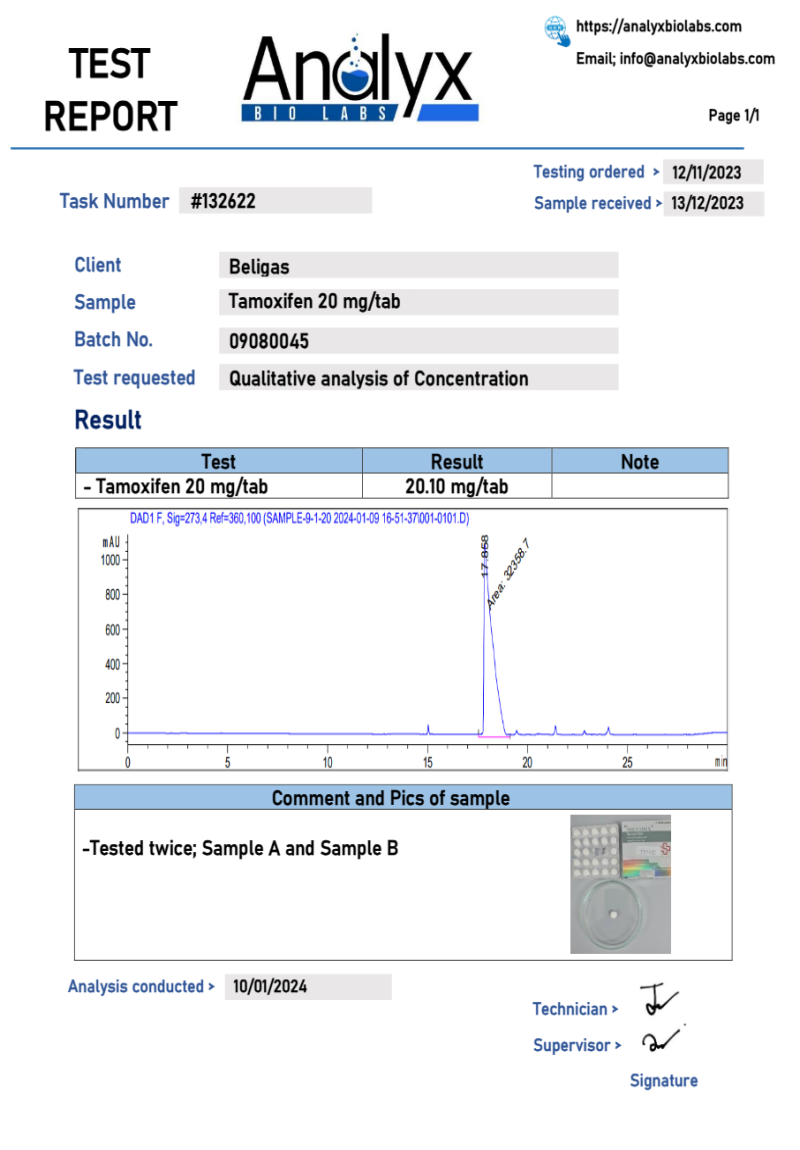The image size is (800, 1150).
Task: Click the Test requested field value
Action: pos(417,378)
